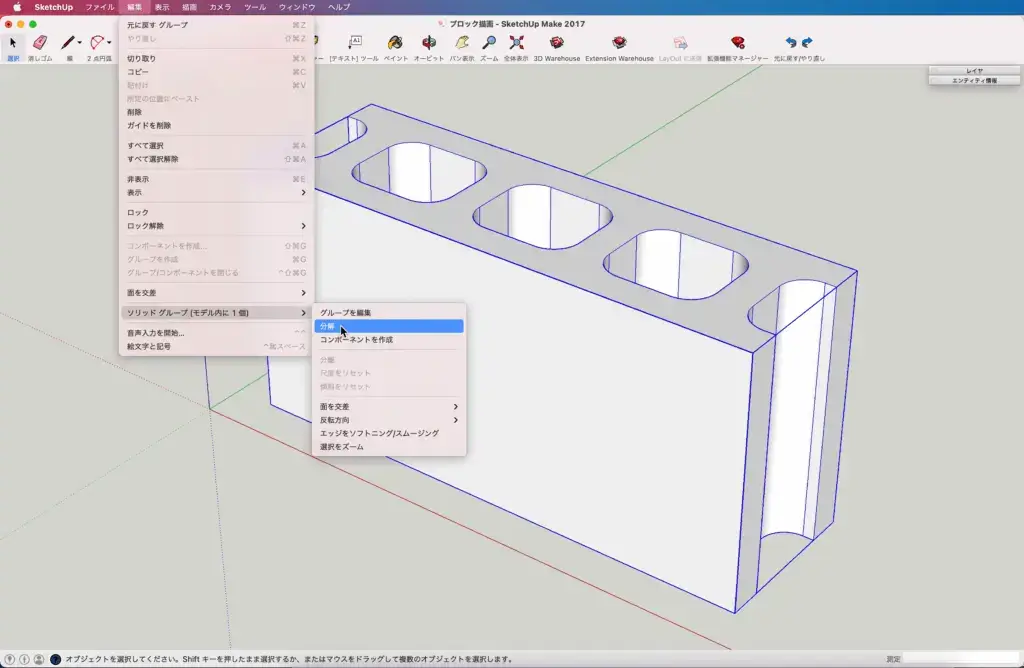
Task: Select the arrow Select tool in toolbar
Action: 12,43
